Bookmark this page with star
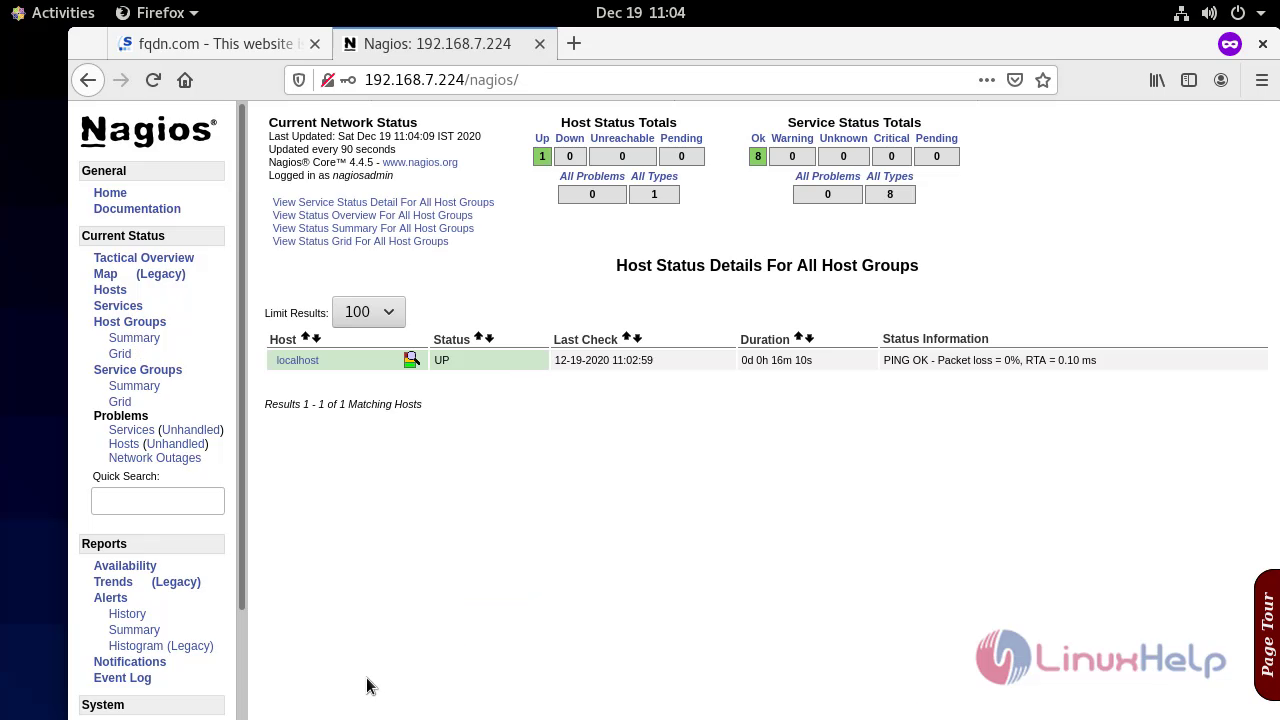 point(1043,80)
